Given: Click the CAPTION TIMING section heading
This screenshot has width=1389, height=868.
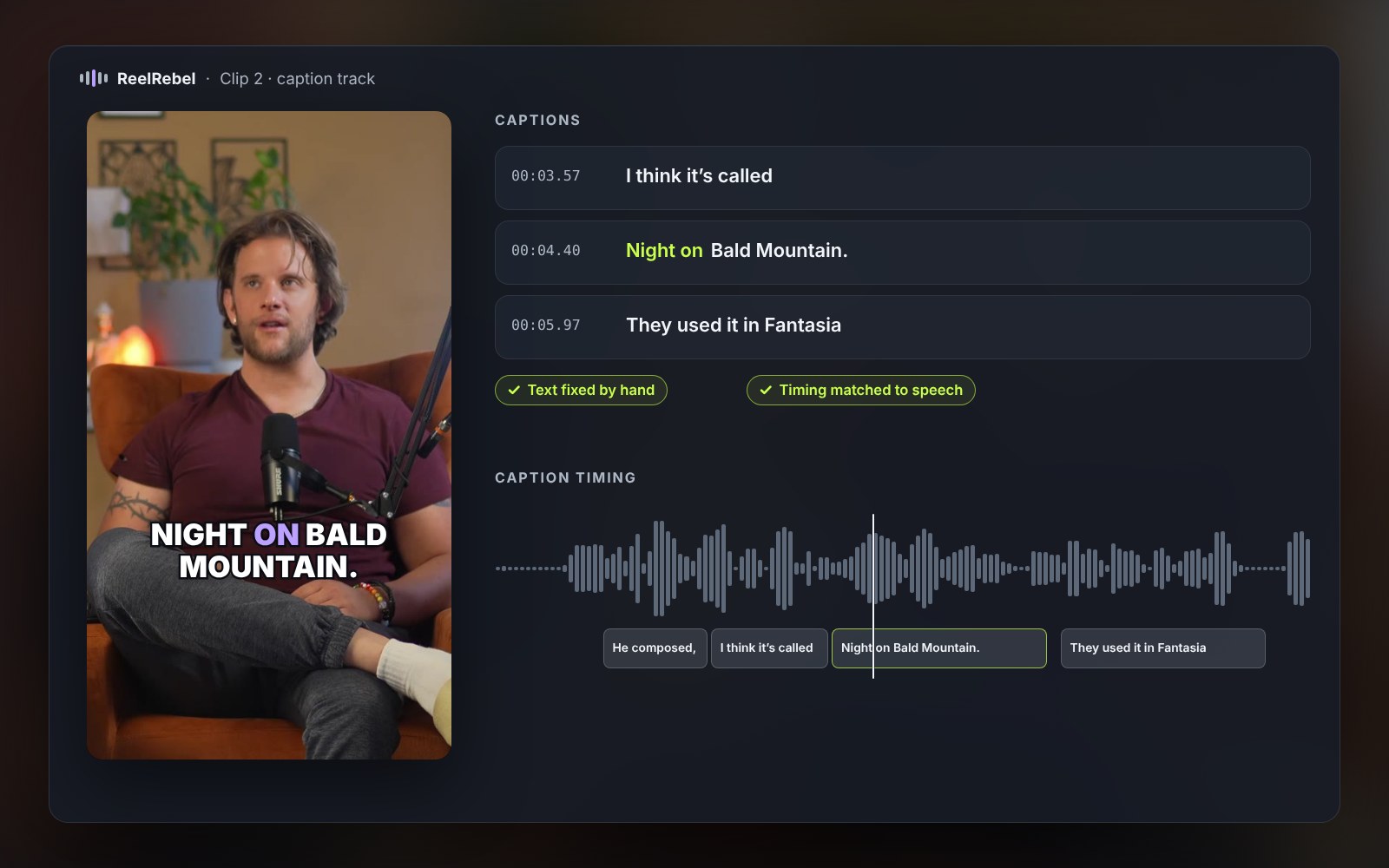Looking at the screenshot, I should [x=565, y=478].
